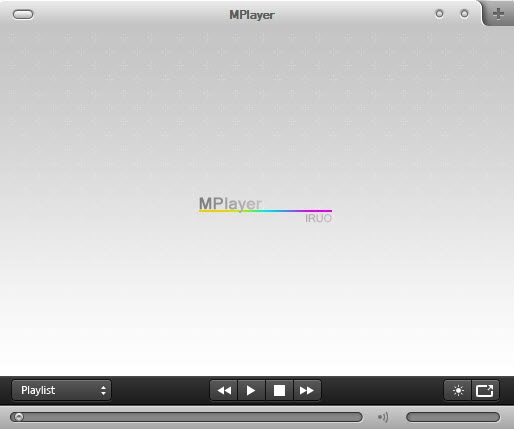Click the first small circle button in title bar
The height and width of the screenshot is (431, 518).
(x=440, y=14)
